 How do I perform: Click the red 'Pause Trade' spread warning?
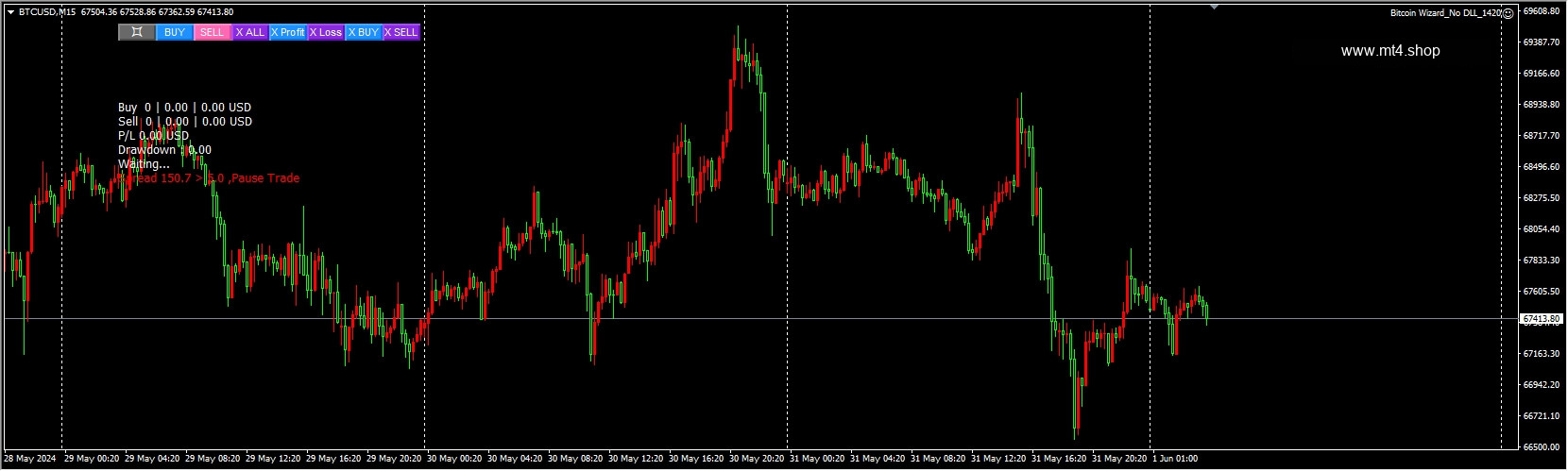tap(209, 178)
